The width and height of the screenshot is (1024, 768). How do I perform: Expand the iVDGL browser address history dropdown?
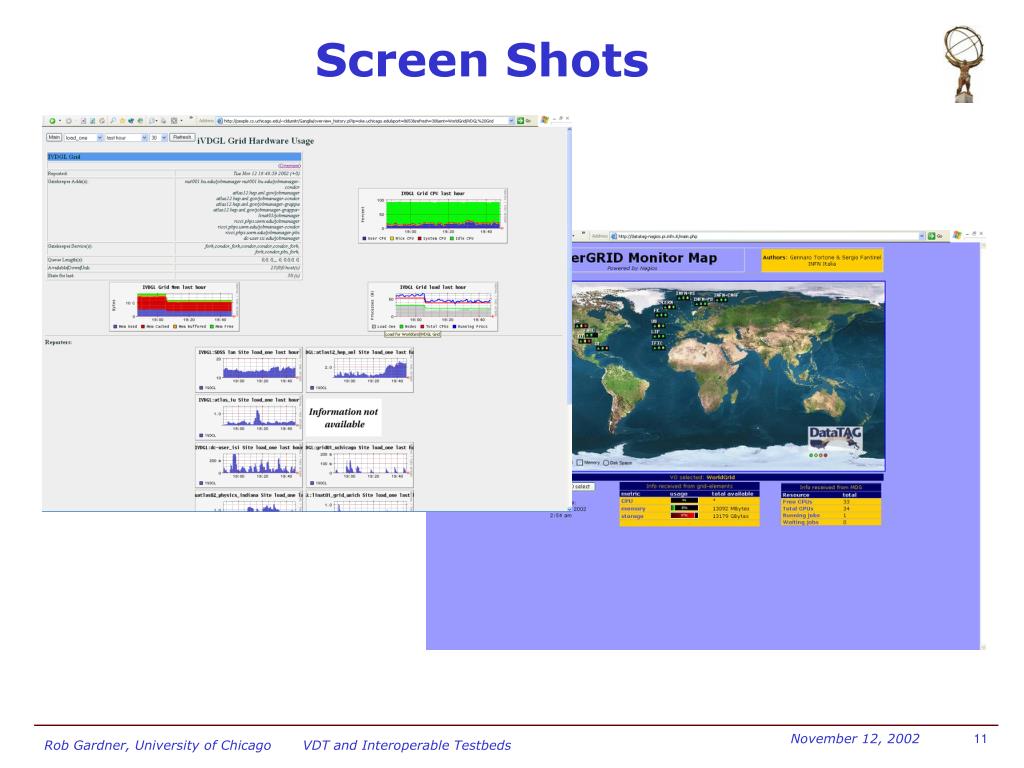(511, 121)
